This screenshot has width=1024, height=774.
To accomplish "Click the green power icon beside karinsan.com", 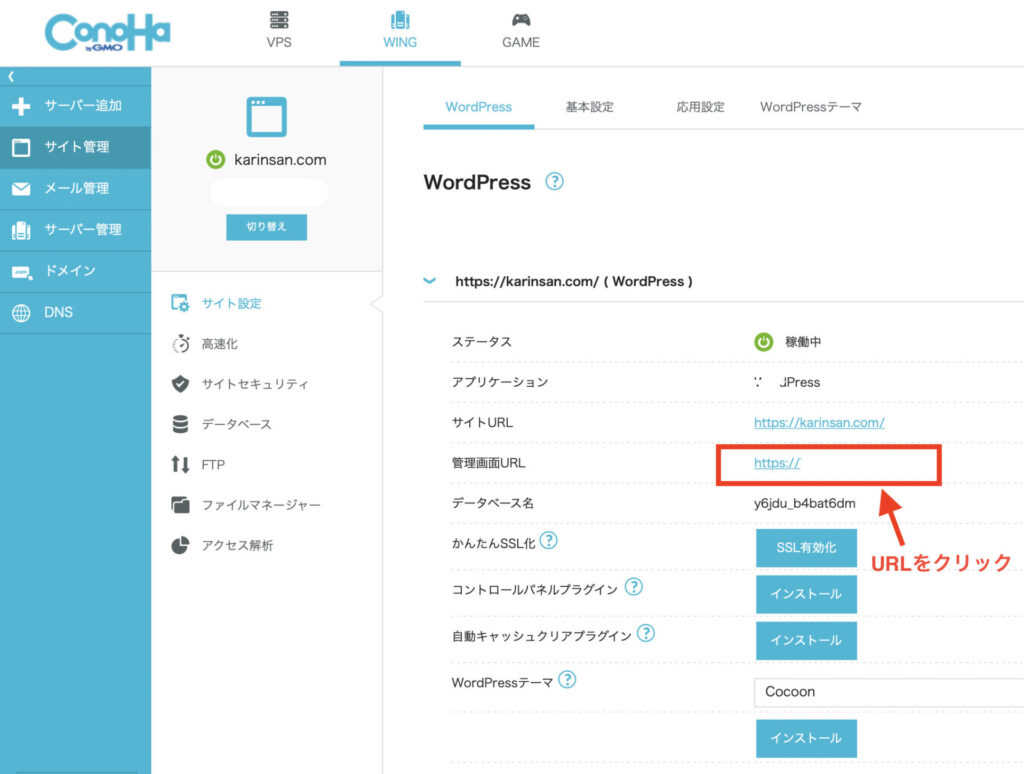I will pyautogui.click(x=216, y=159).
